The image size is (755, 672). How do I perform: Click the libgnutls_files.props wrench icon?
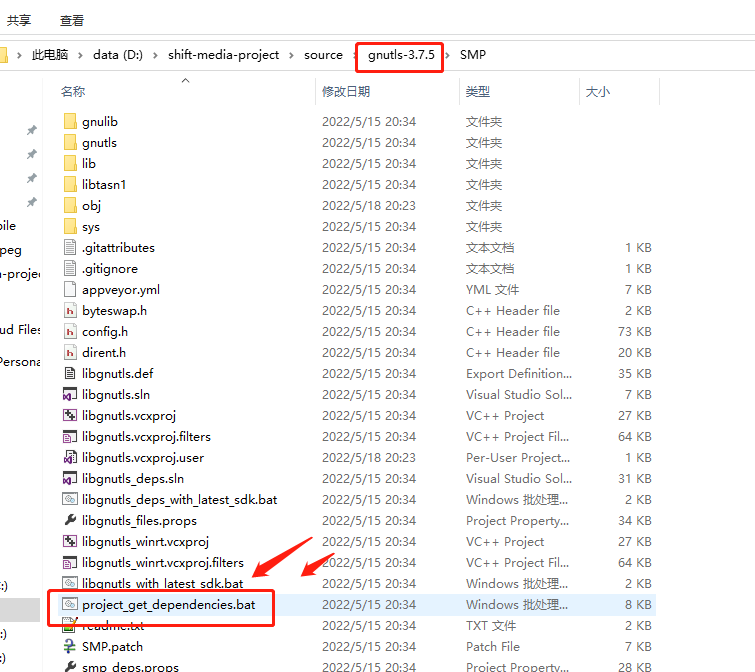click(70, 521)
